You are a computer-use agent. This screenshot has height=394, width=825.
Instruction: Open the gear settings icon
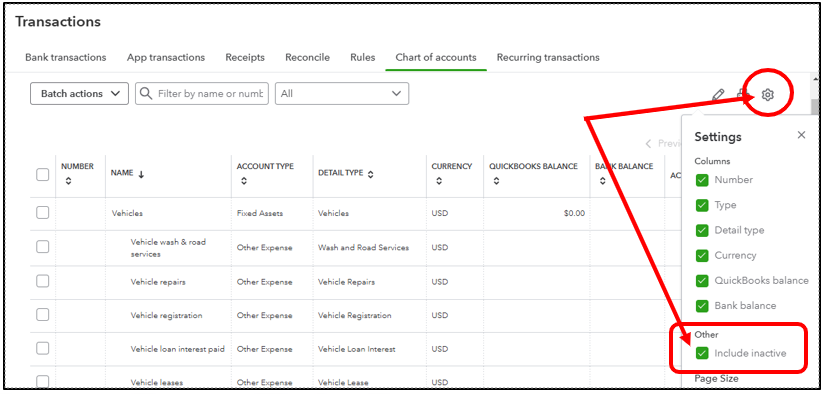coord(768,95)
